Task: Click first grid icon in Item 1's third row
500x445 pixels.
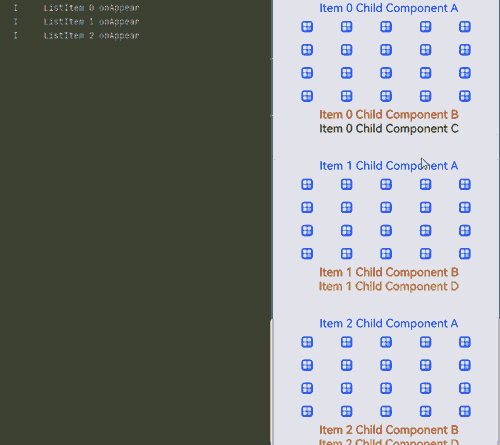Action: point(307,231)
